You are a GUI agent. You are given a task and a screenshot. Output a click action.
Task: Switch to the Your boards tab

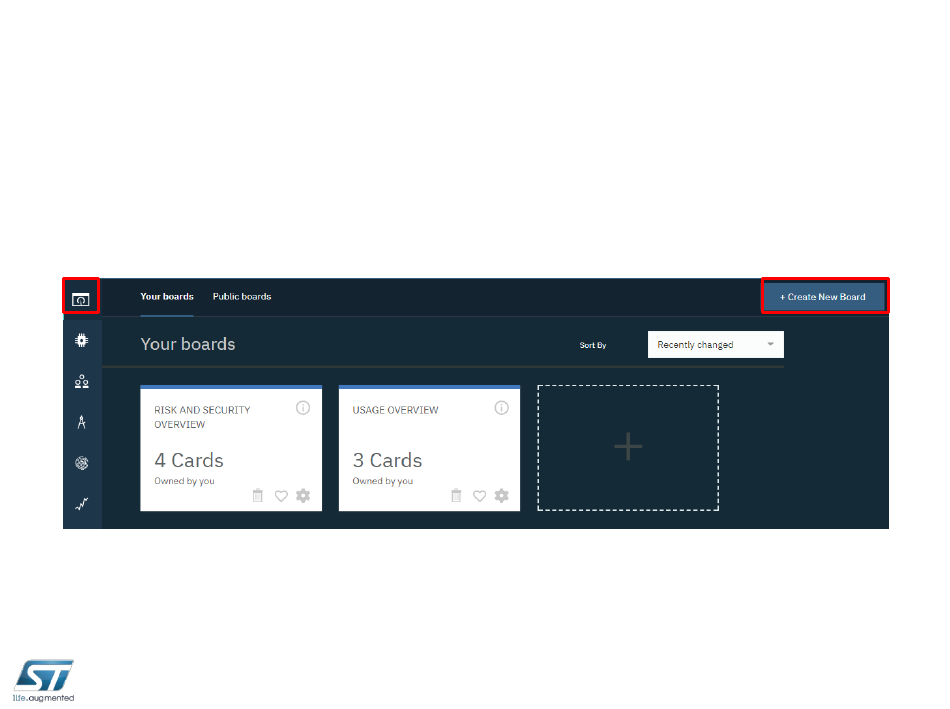point(167,297)
